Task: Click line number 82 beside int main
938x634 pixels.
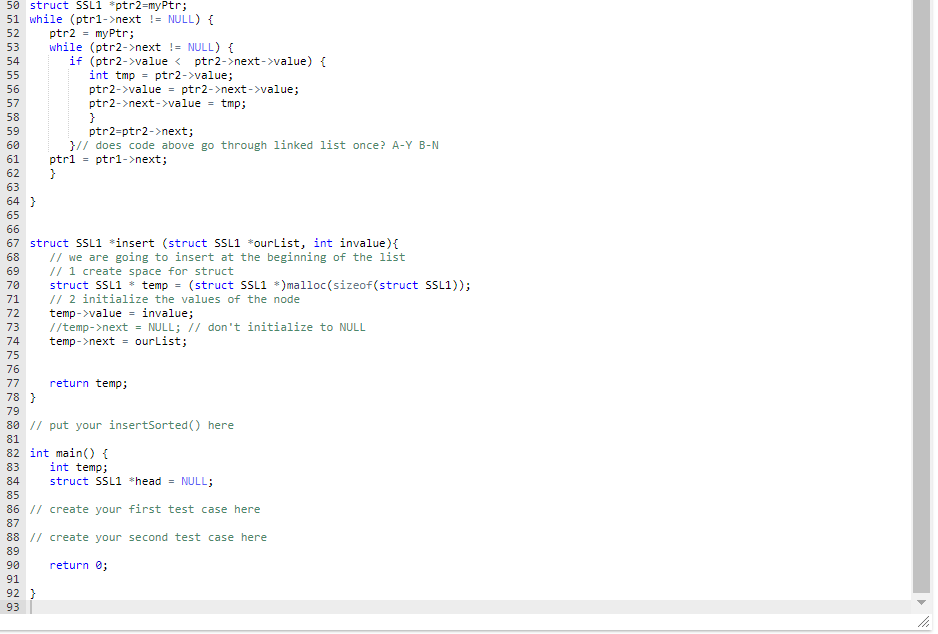Action: (12, 453)
